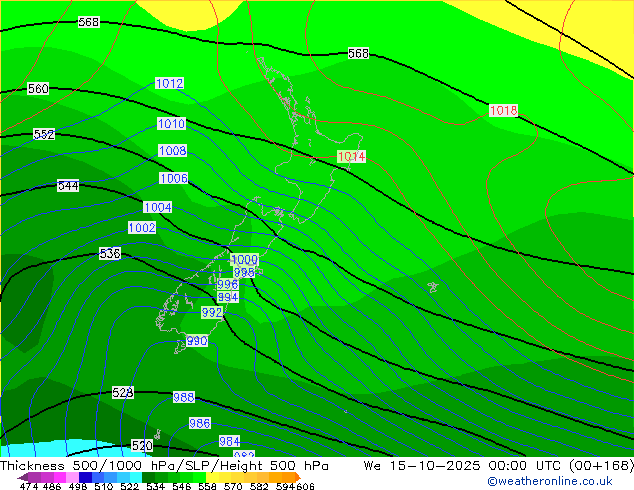Click the legend value 474
Viewport: 634px width, 490px height.
pyautogui.click(x=29, y=486)
